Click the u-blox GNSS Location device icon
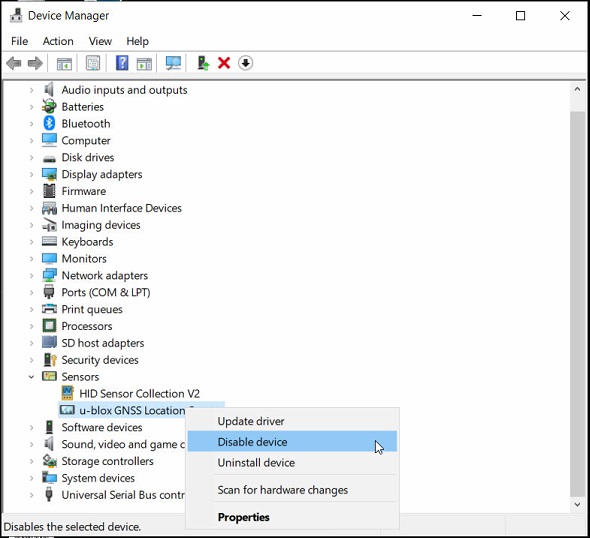This screenshot has width=590, height=538. coord(67,410)
